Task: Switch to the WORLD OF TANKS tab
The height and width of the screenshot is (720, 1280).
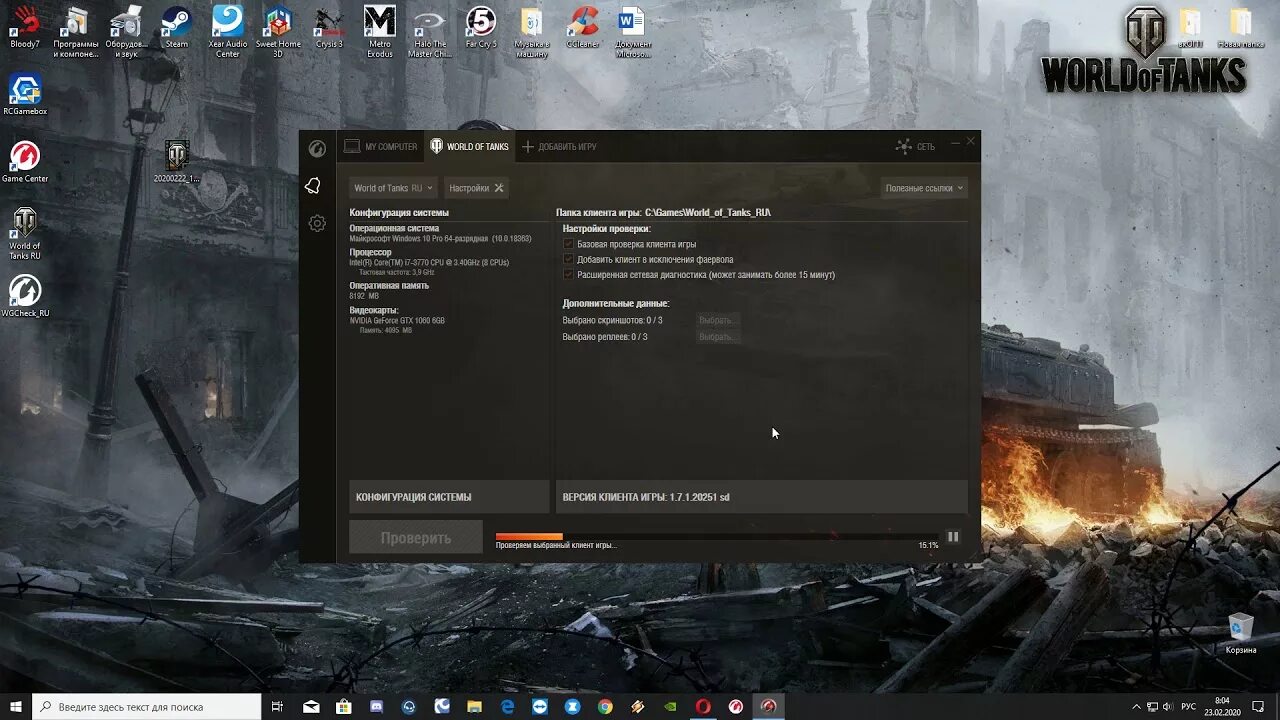Action: pos(469,147)
